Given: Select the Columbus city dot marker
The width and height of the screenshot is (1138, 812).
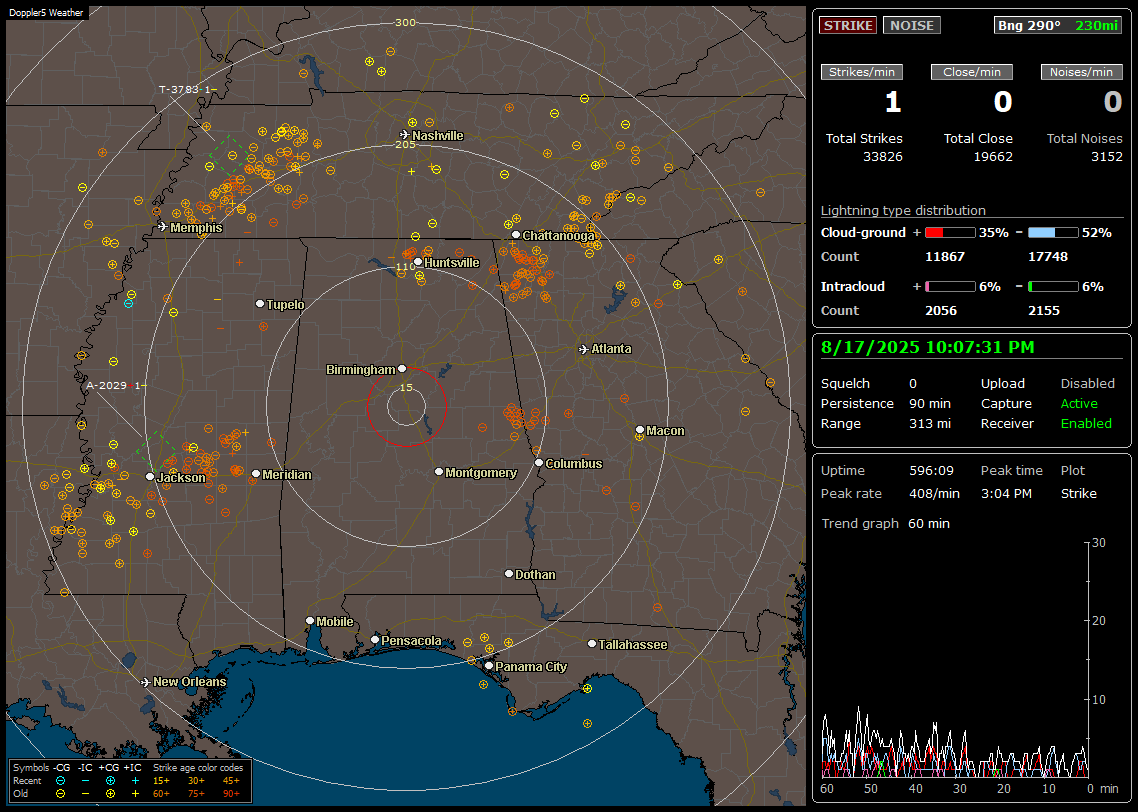Looking at the screenshot, I should pos(539,462).
